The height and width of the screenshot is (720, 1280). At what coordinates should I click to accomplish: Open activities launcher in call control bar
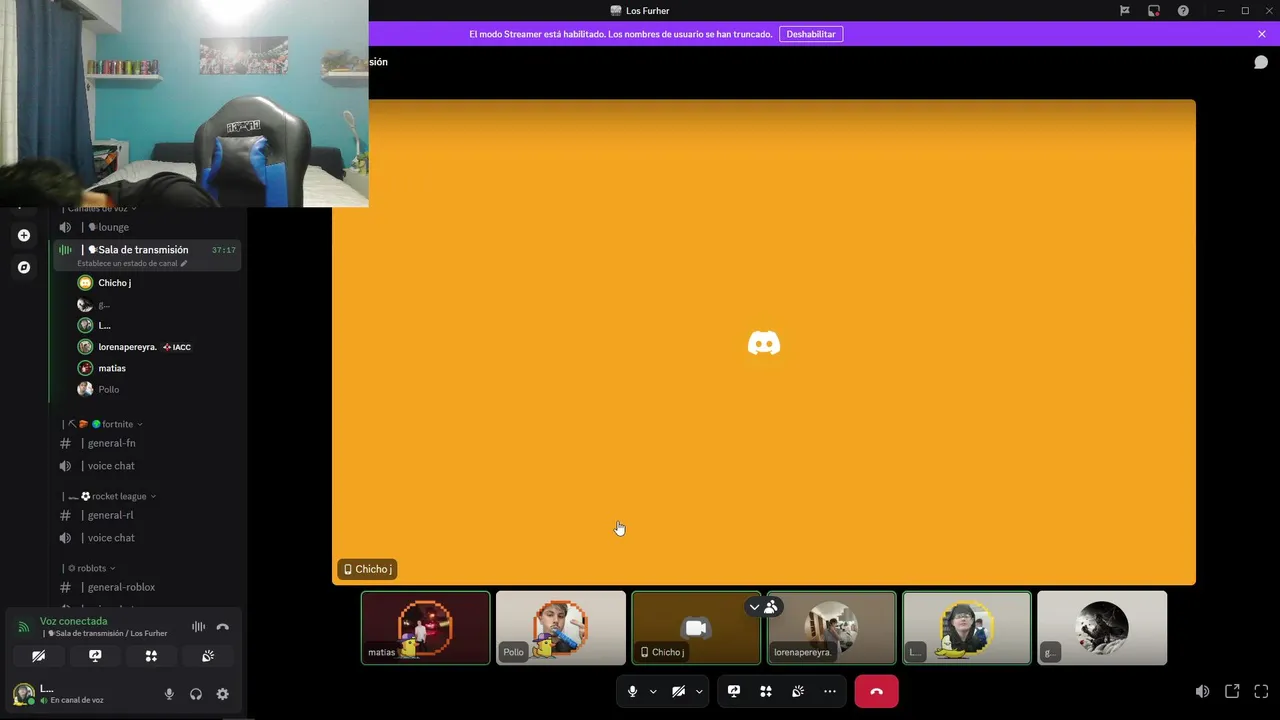[x=766, y=691]
